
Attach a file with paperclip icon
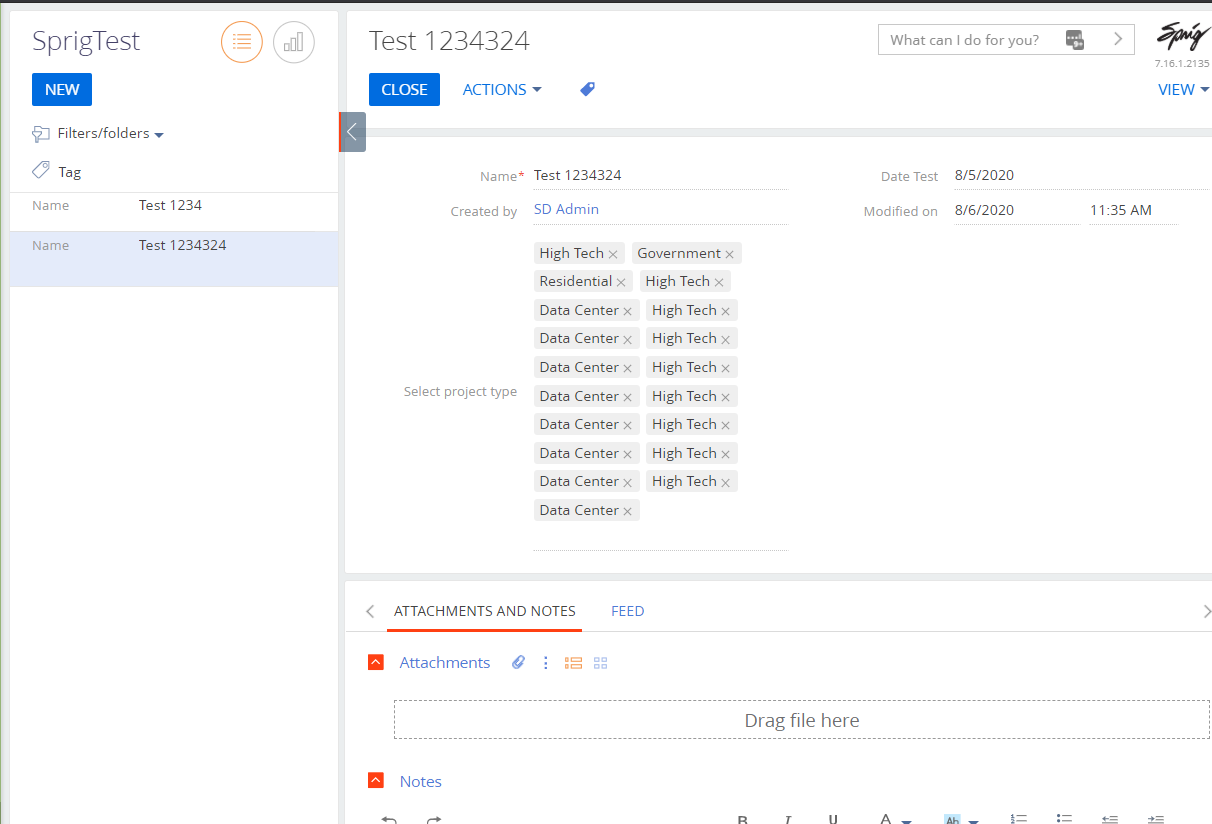[518, 662]
